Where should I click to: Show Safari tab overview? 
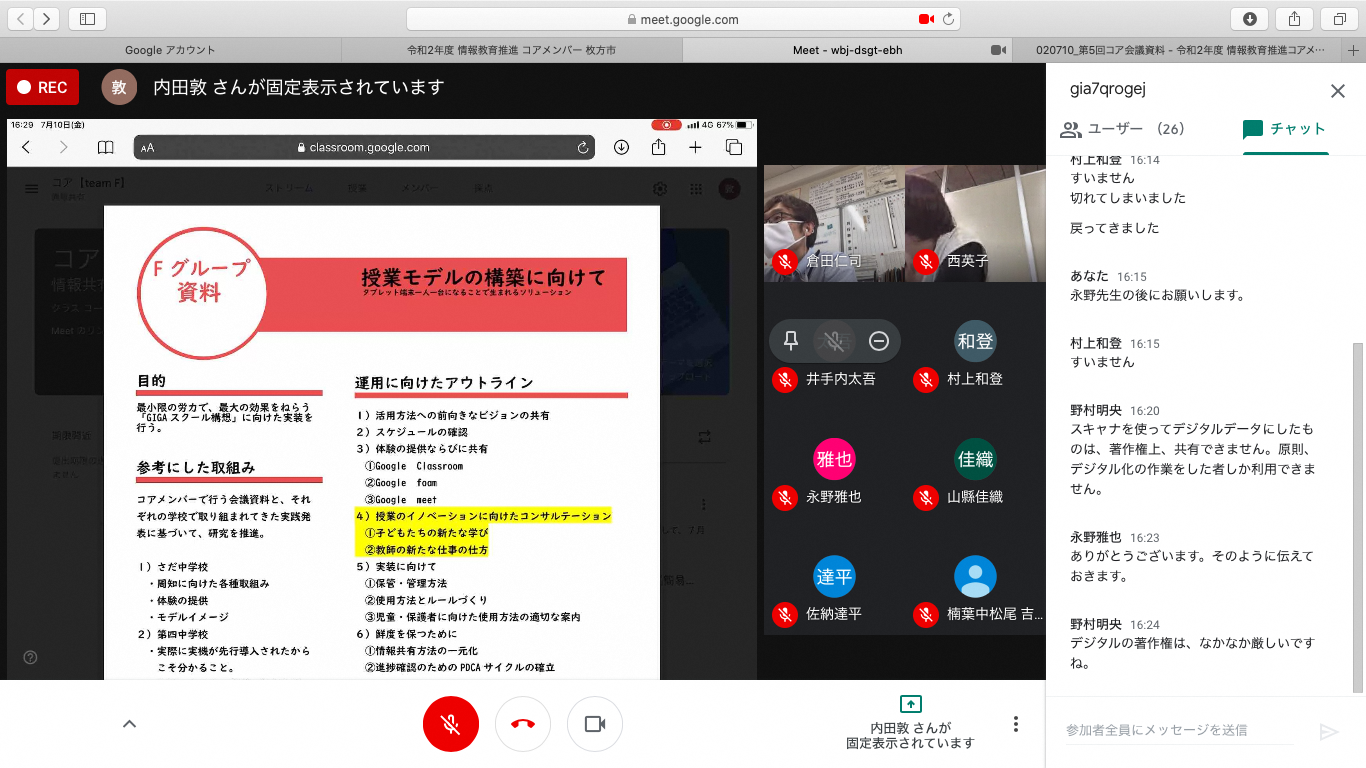1339,18
